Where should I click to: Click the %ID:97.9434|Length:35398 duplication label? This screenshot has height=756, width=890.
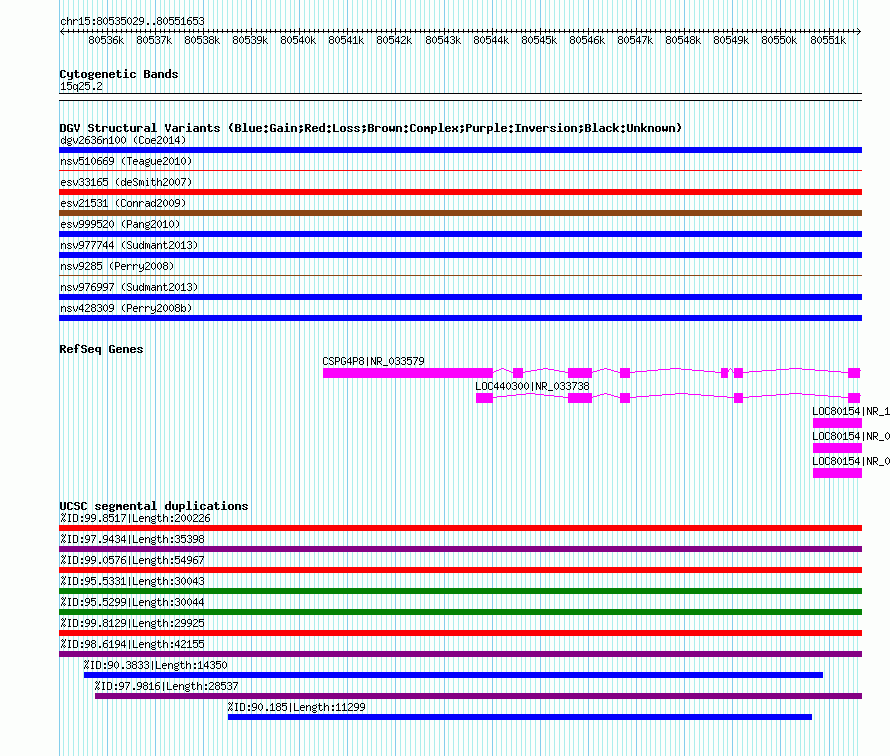pos(132,539)
